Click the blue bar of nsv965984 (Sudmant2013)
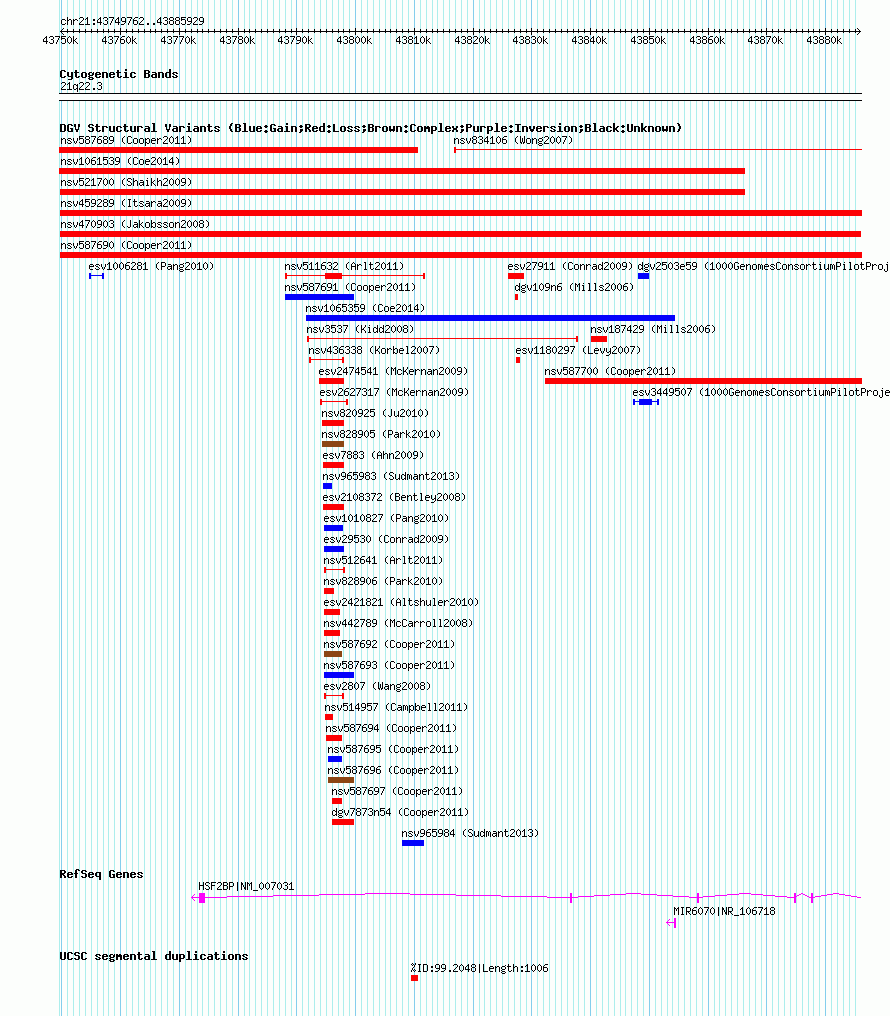The width and height of the screenshot is (890, 1016). [413, 843]
